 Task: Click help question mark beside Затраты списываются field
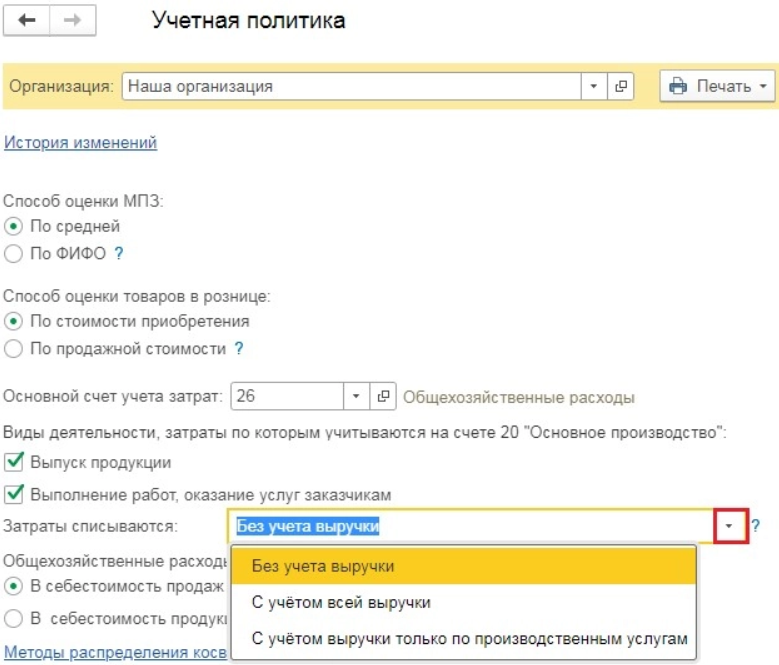click(x=757, y=526)
